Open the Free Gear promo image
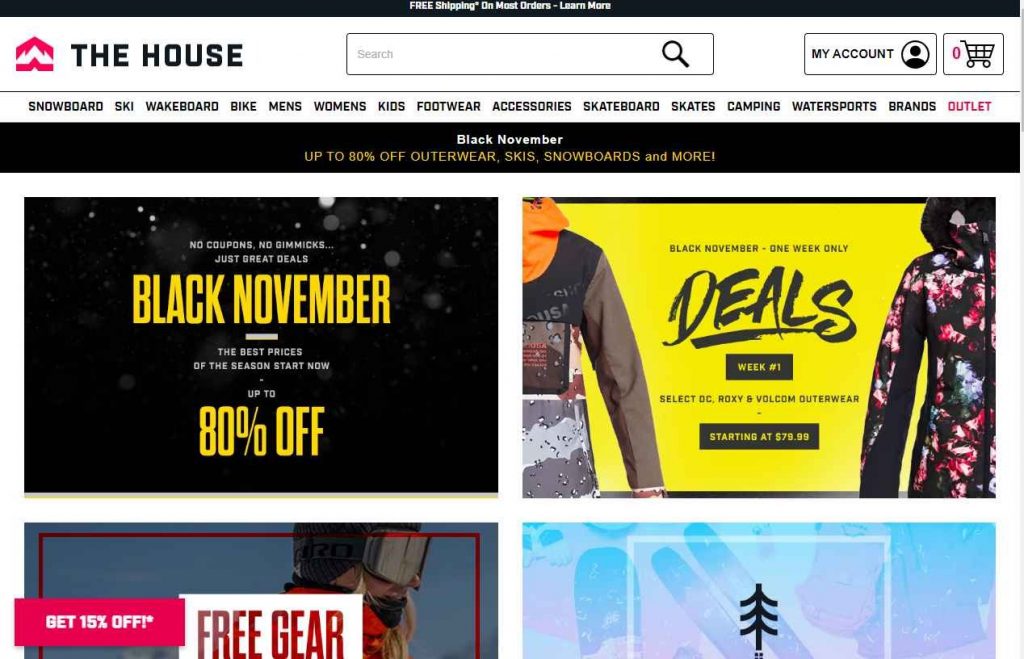Viewport: 1024px width, 659px height. point(261,590)
